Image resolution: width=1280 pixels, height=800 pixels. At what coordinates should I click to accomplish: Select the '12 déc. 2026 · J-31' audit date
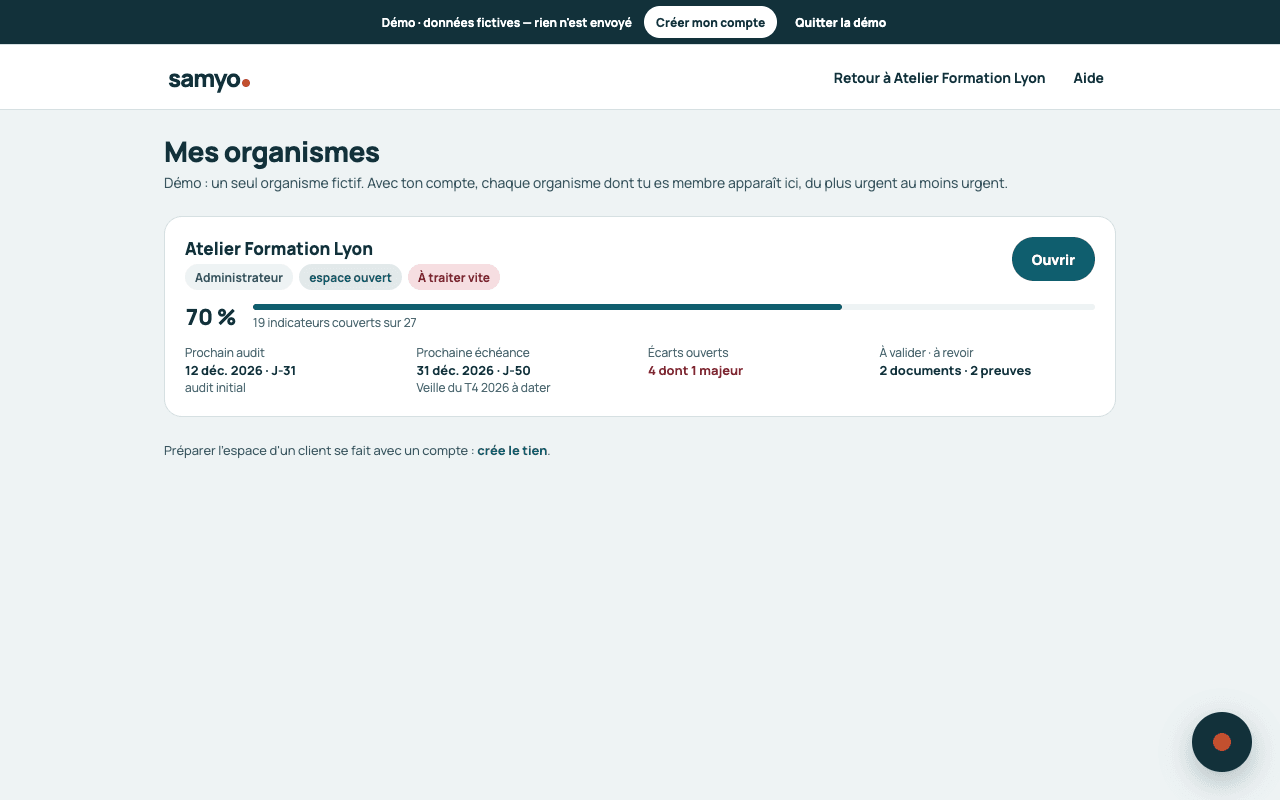click(240, 371)
